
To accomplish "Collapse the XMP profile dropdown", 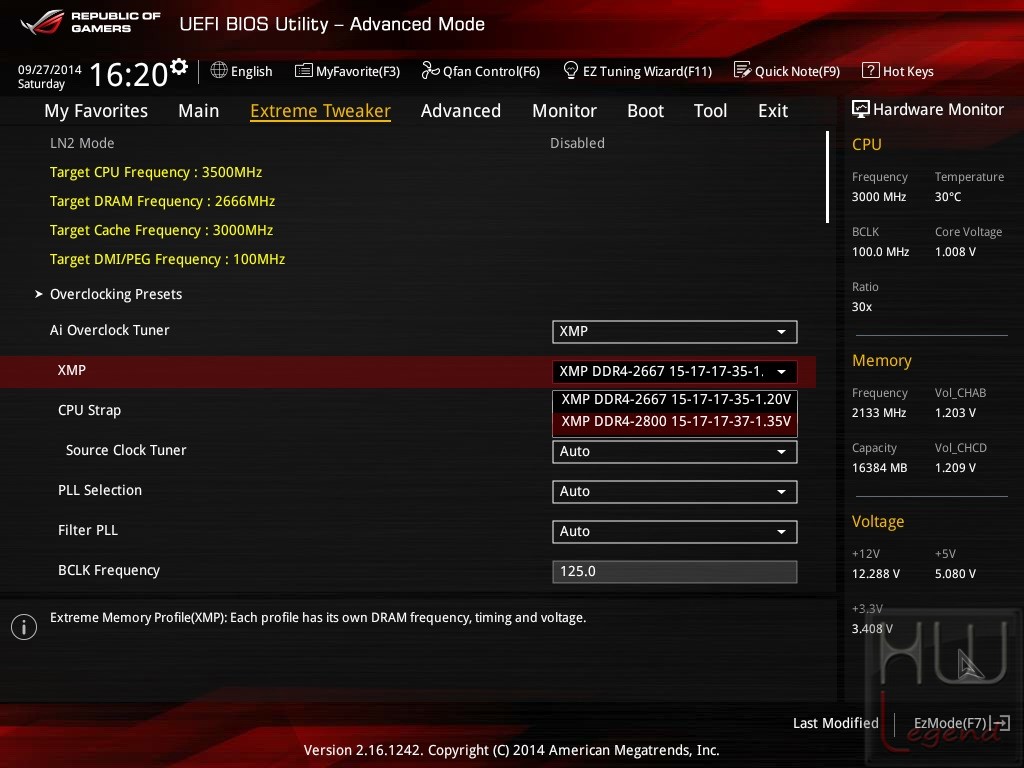I will coord(675,372).
